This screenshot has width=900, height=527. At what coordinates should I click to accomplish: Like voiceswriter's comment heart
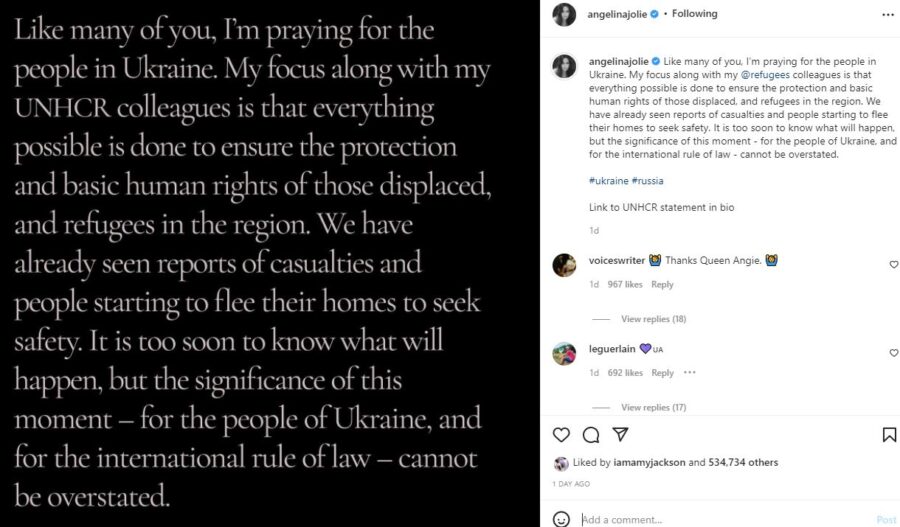point(894,264)
